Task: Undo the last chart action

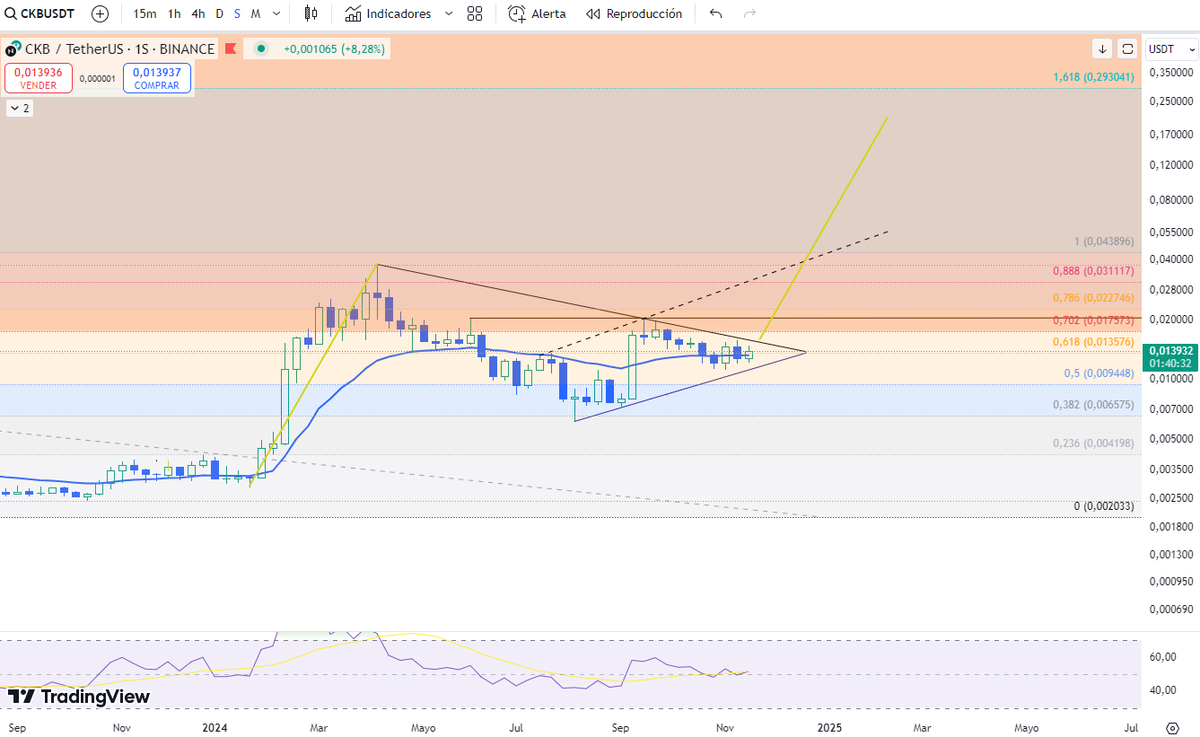Action: [715, 14]
